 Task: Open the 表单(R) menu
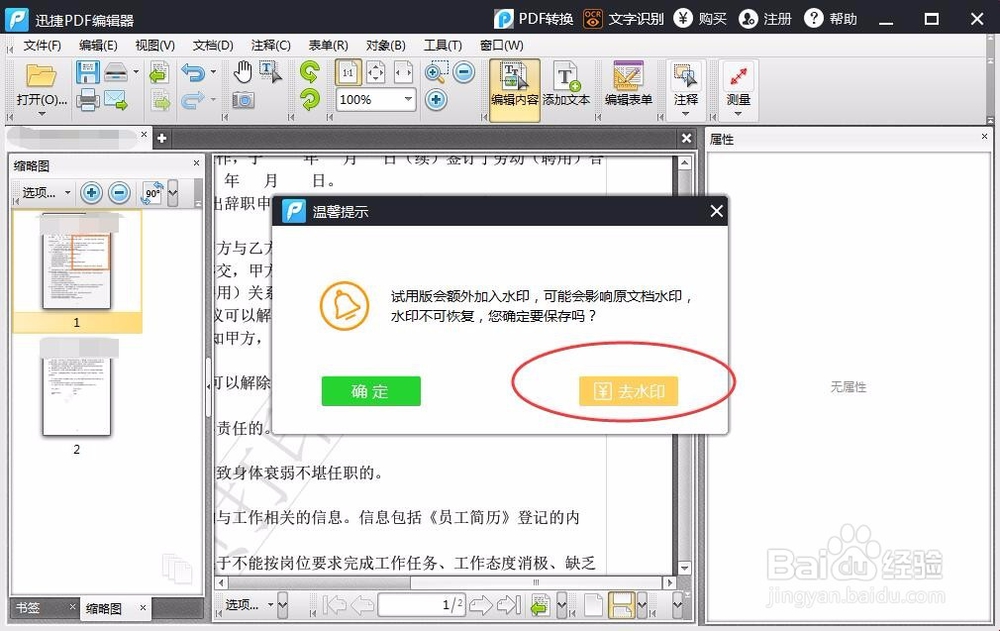[328, 45]
